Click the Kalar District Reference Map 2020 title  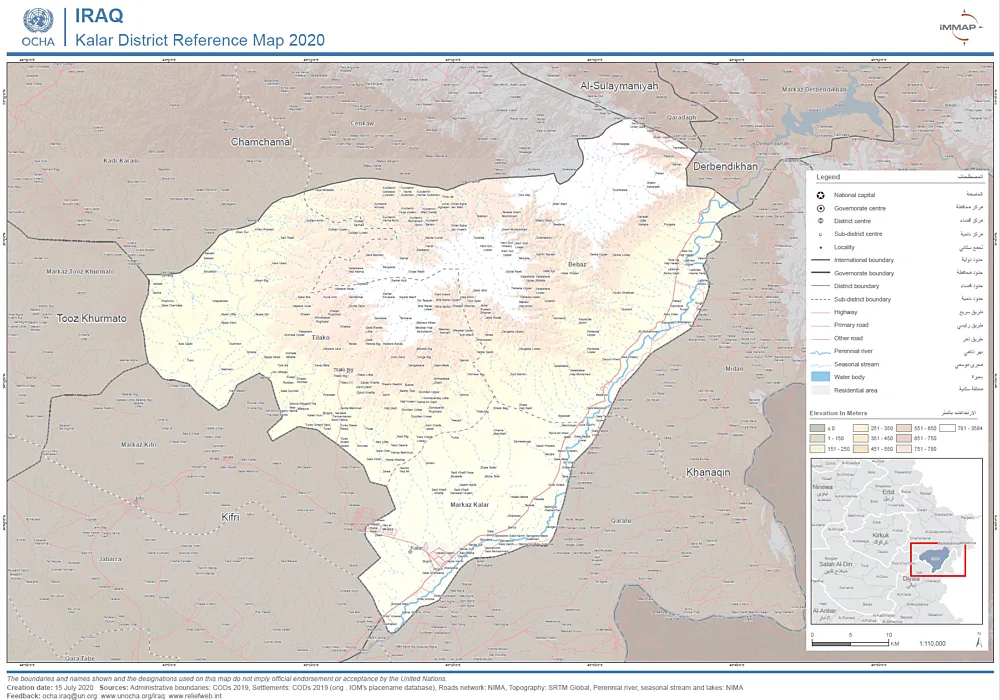click(200, 40)
